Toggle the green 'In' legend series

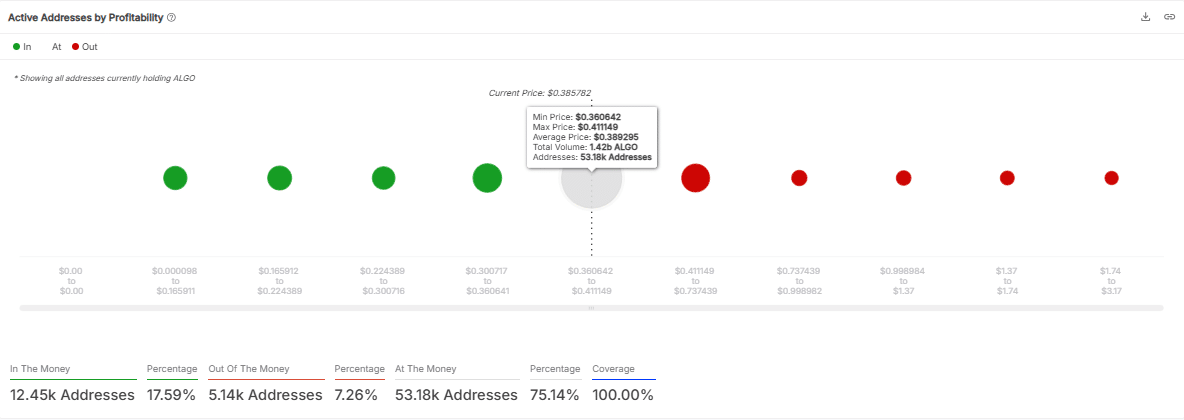click(x=22, y=47)
